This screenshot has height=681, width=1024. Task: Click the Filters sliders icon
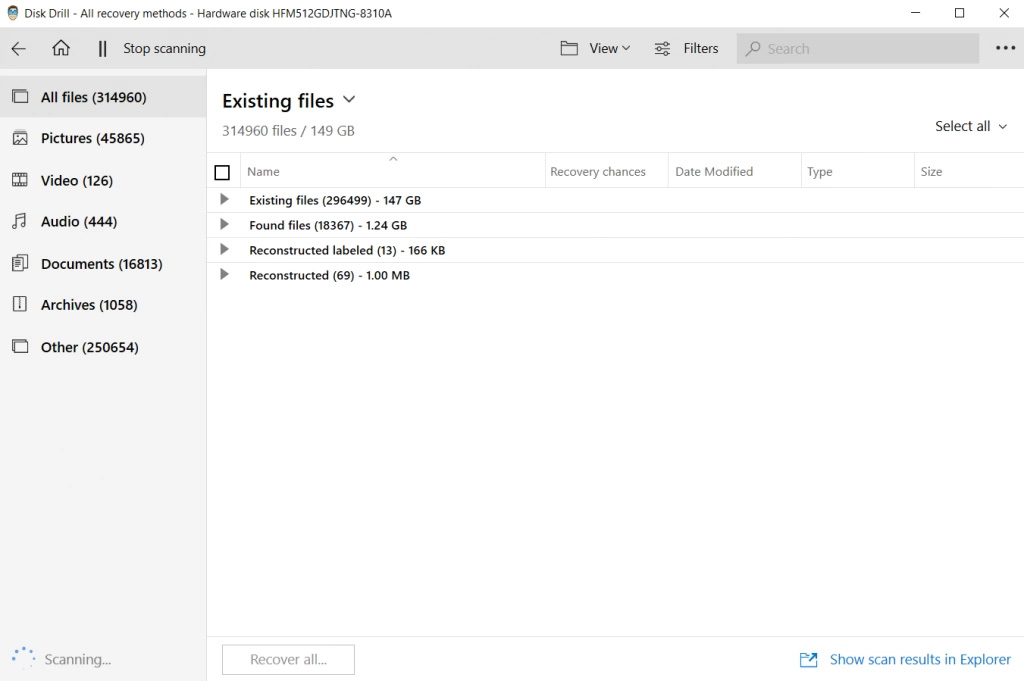[662, 48]
